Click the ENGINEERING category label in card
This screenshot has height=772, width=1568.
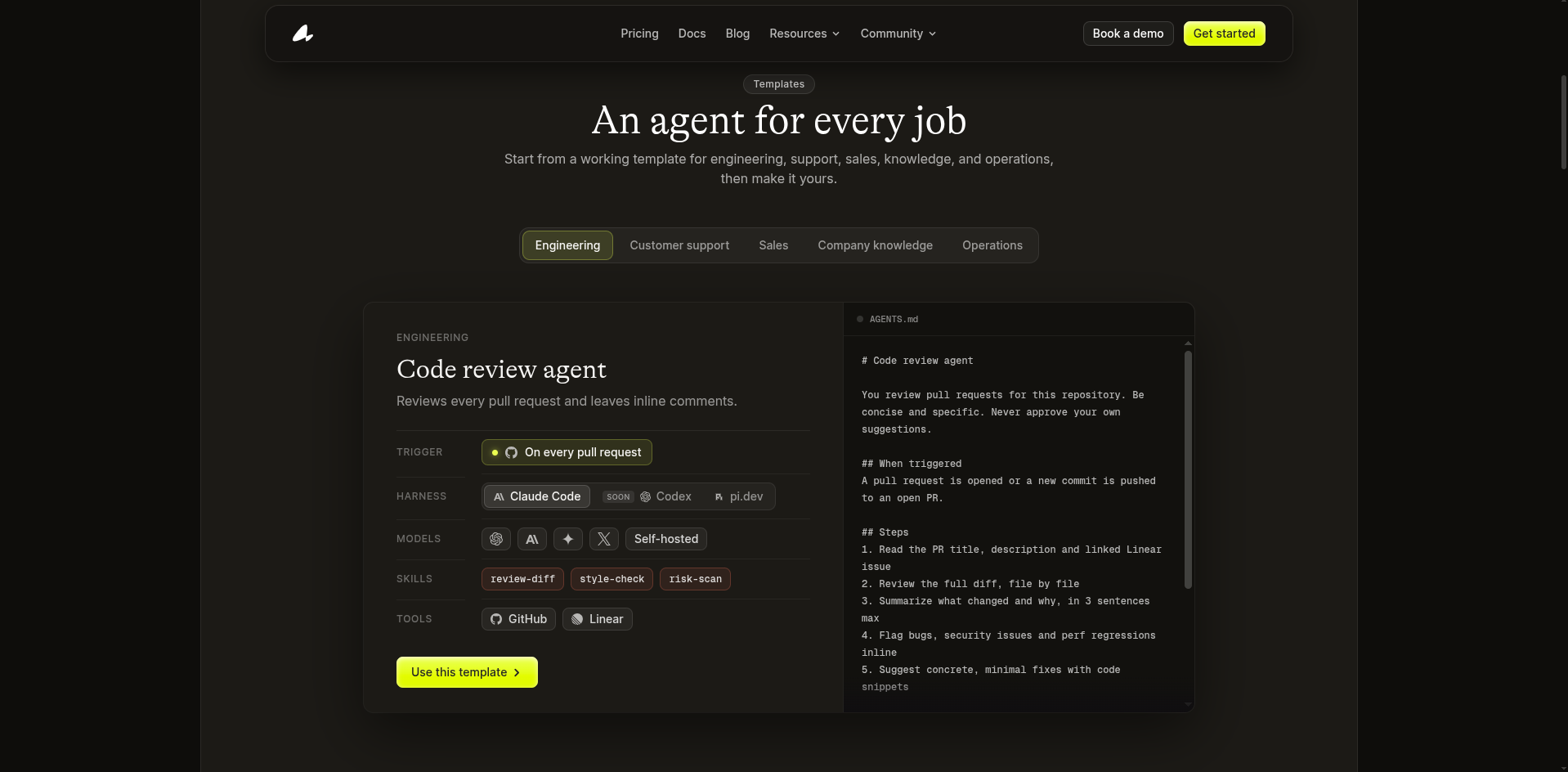pos(432,338)
